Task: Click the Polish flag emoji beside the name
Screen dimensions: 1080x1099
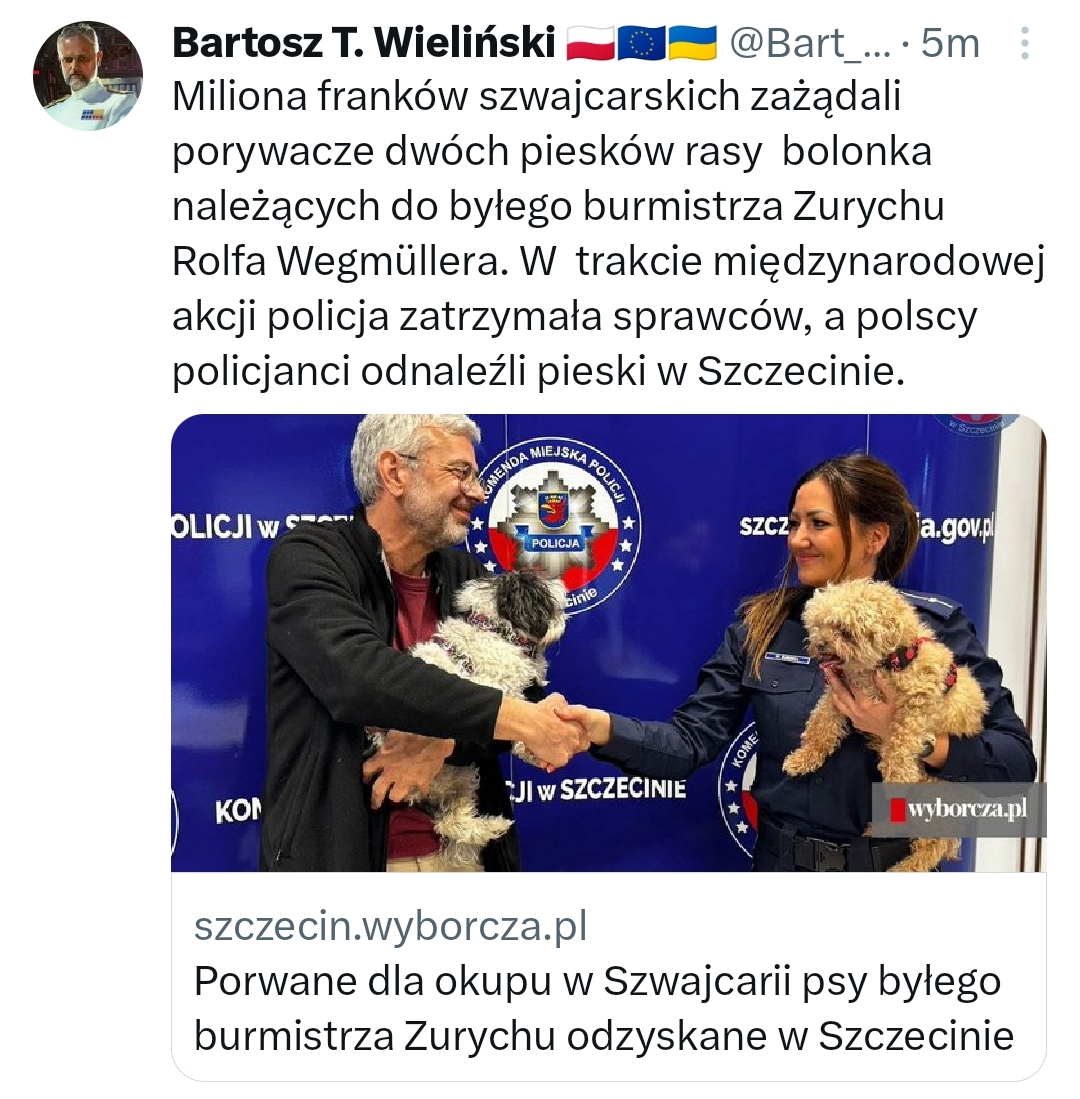Action: (590, 43)
